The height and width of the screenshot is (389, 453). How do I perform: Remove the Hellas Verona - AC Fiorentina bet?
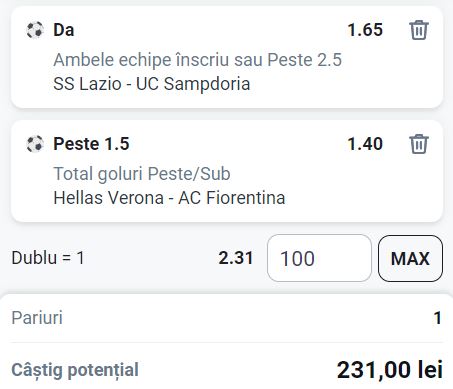click(419, 144)
